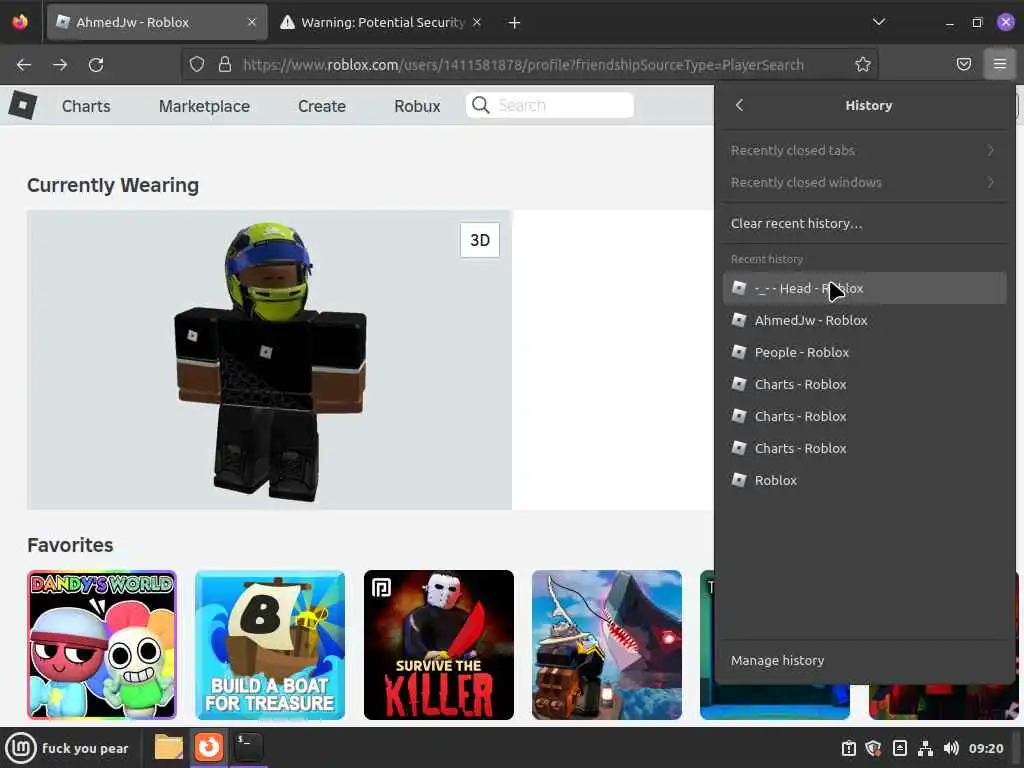Reload the current page

point(96,65)
